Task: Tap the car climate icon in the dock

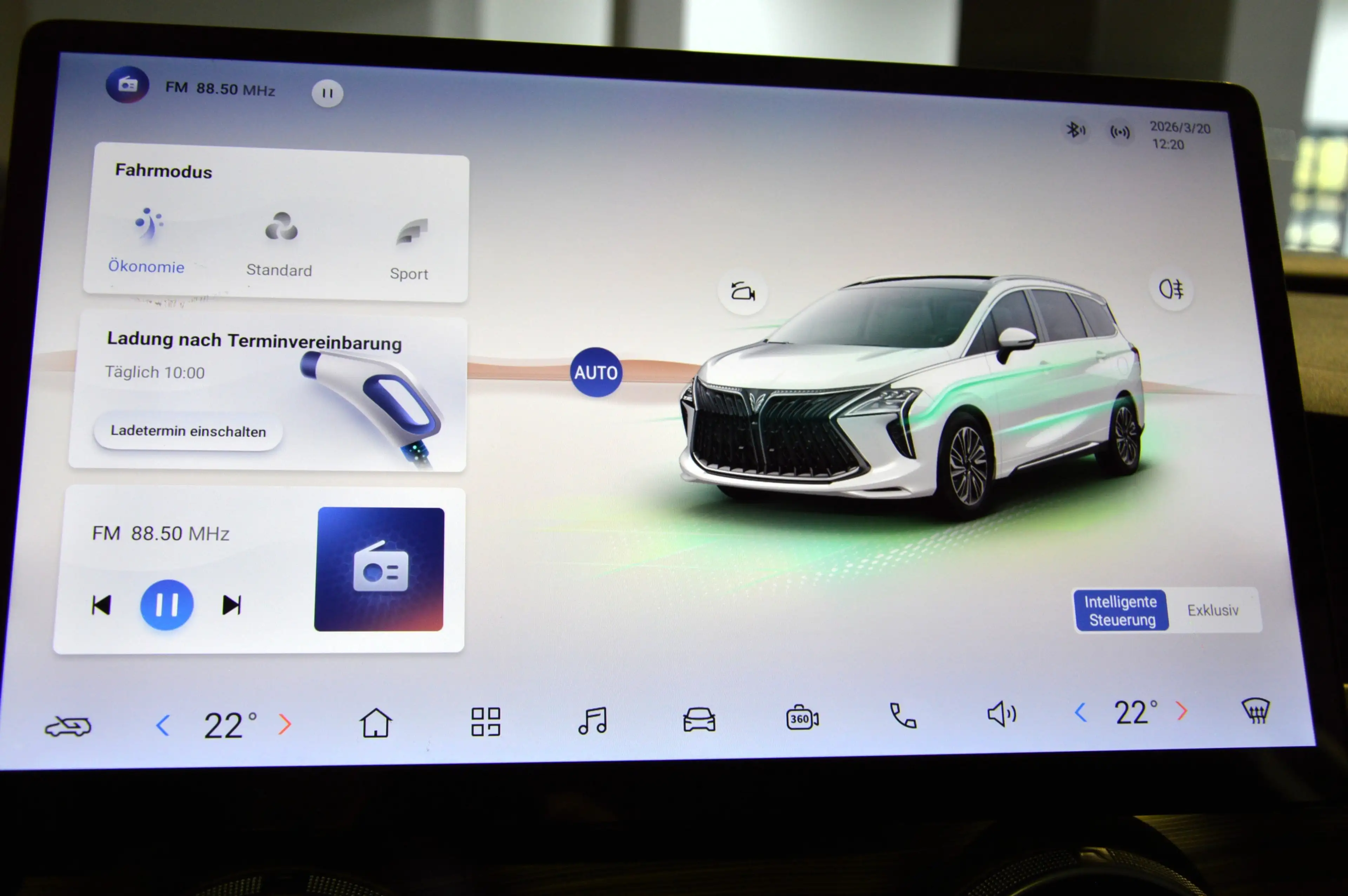Action: click(68, 726)
